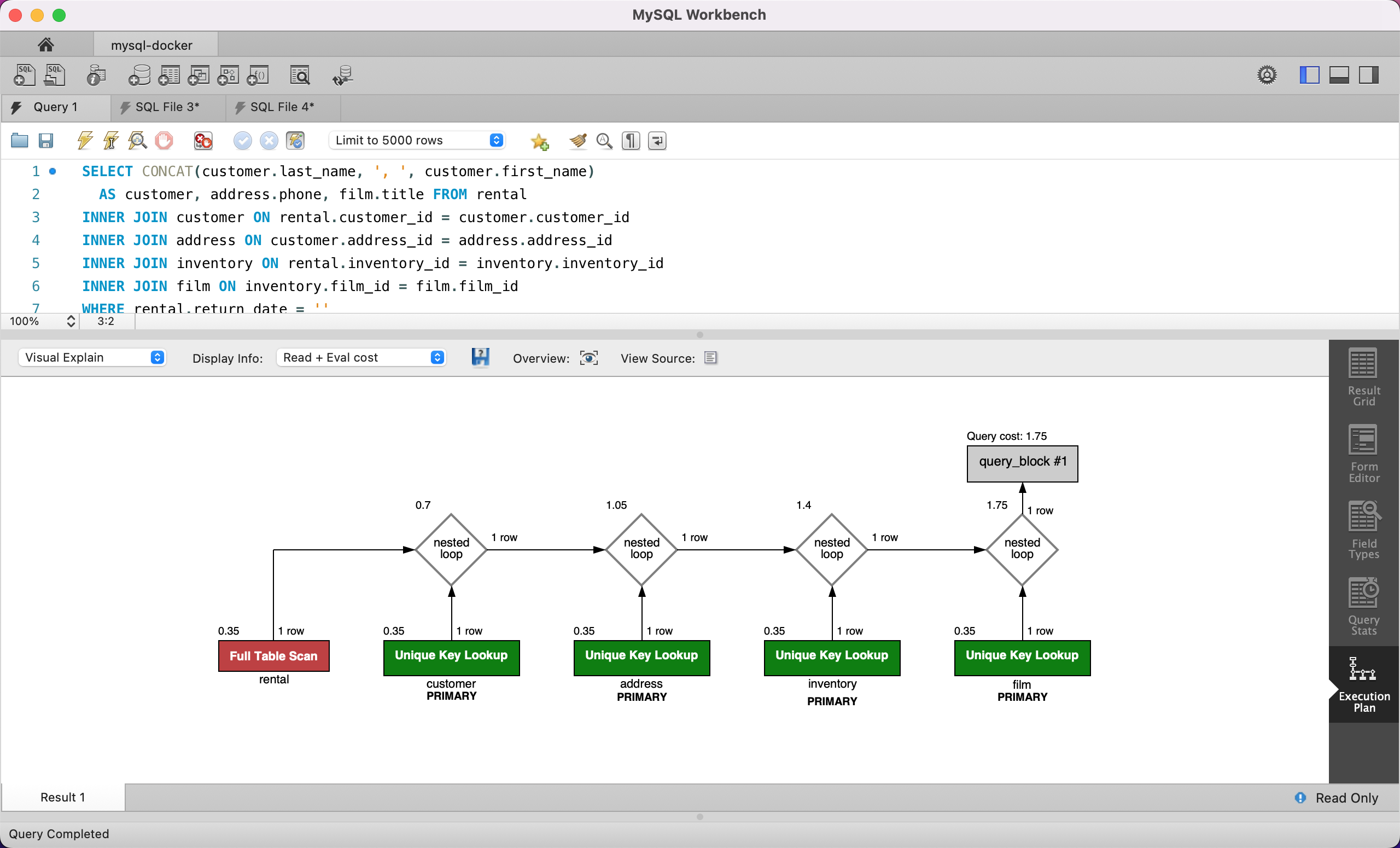Toggle soft line wrapping in editor
This screenshot has height=848, width=1400.
pos(657,141)
